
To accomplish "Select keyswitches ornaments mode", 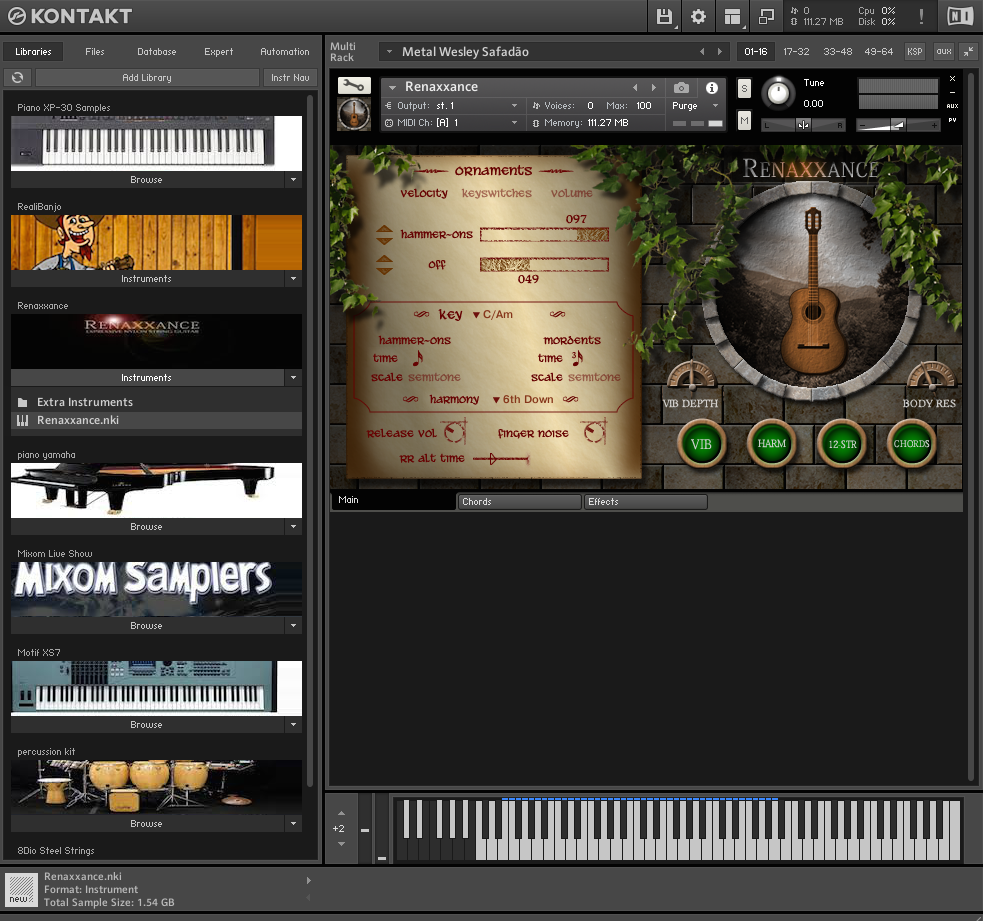I will click(497, 193).
